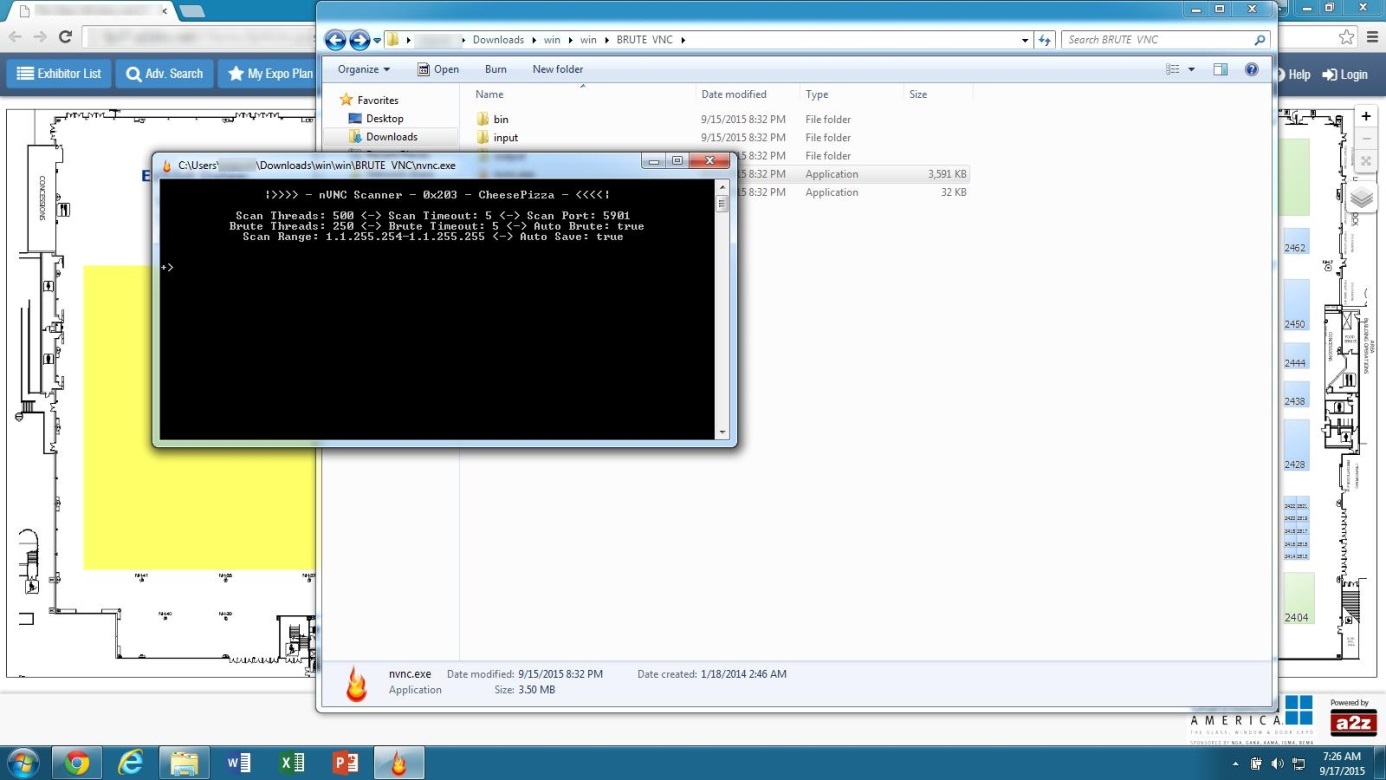Toggle the Explorer preview pane
1386x780 pixels.
[1220, 70]
